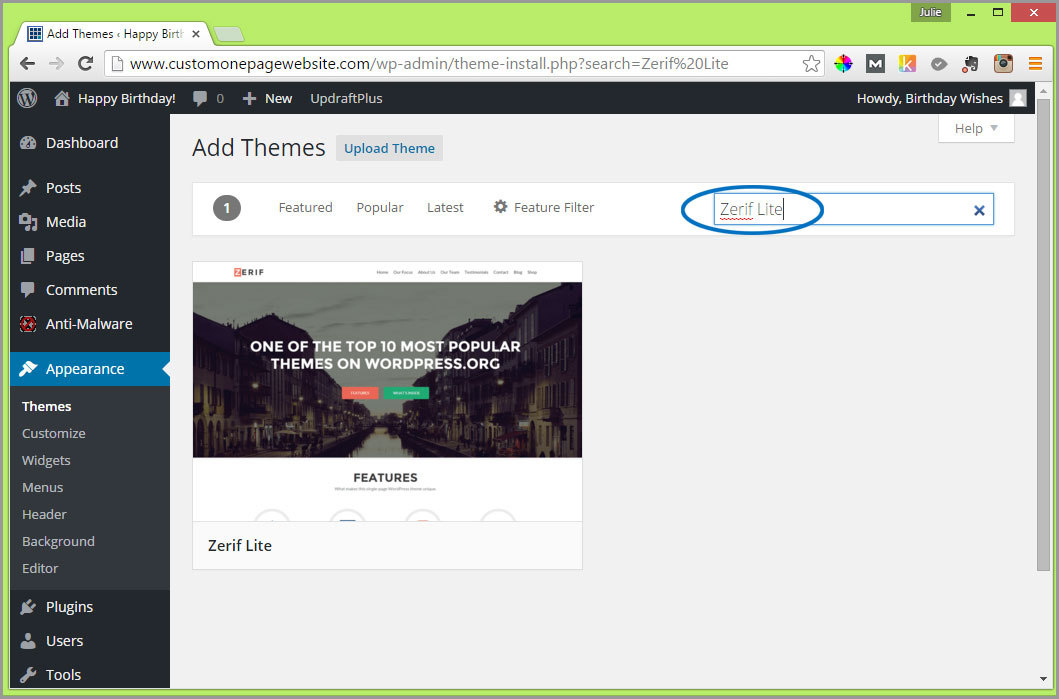Click the Users person icon
This screenshot has height=699, width=1059.
point(28,640)
